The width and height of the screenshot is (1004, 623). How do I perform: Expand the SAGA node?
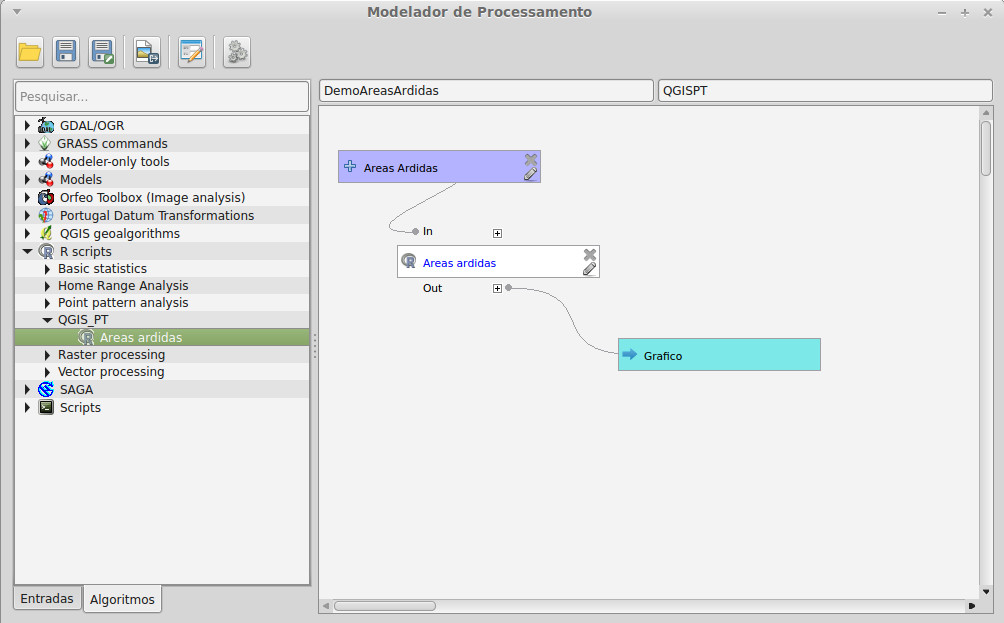pos(27,389)
